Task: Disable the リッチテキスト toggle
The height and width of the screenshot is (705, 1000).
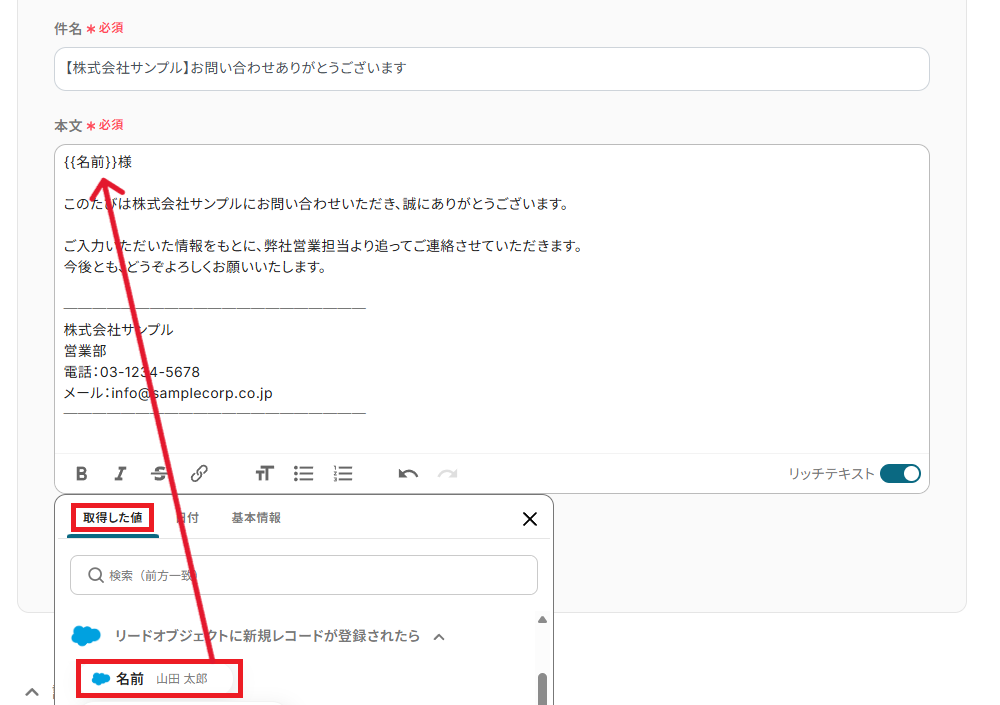Action: coord(900,474)
